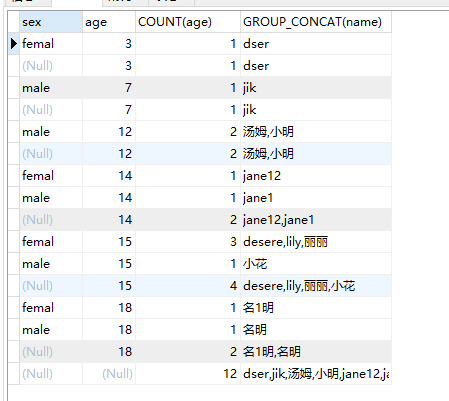
Task: Click age 18 in the male row
Action: [109, 330]
